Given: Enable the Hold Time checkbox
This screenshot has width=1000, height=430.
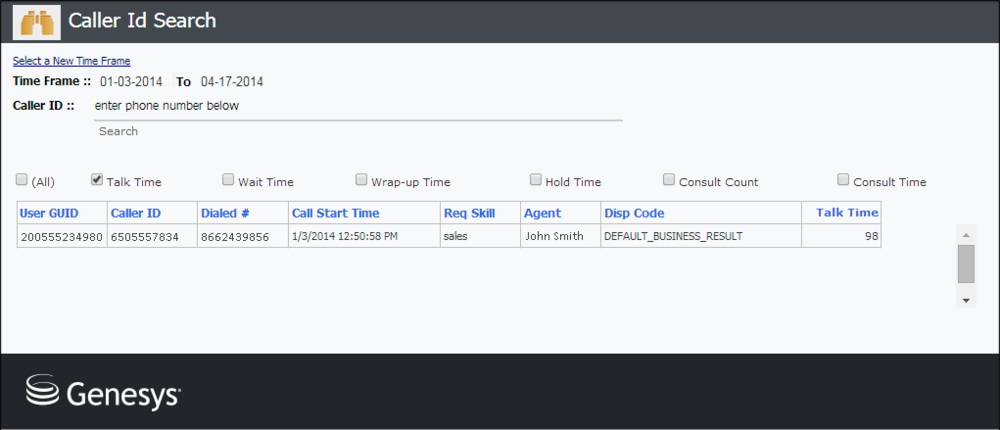Looking at the screenshot, I should 536,180.
